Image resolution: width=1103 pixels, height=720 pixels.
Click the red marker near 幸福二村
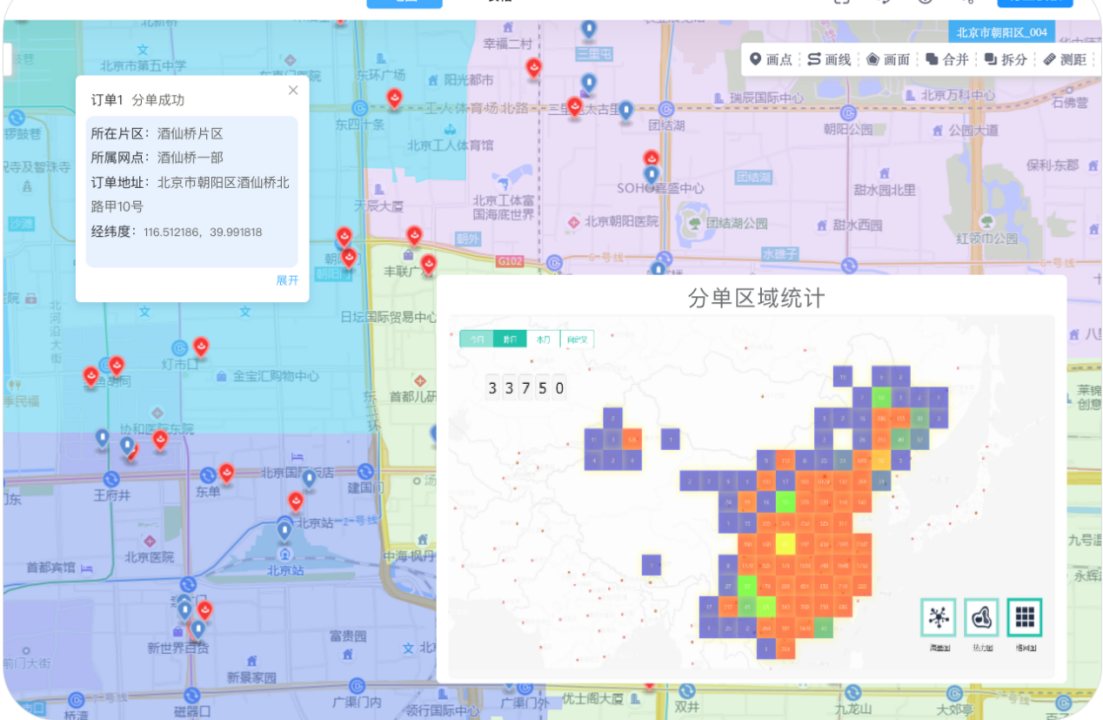(534, 68)
